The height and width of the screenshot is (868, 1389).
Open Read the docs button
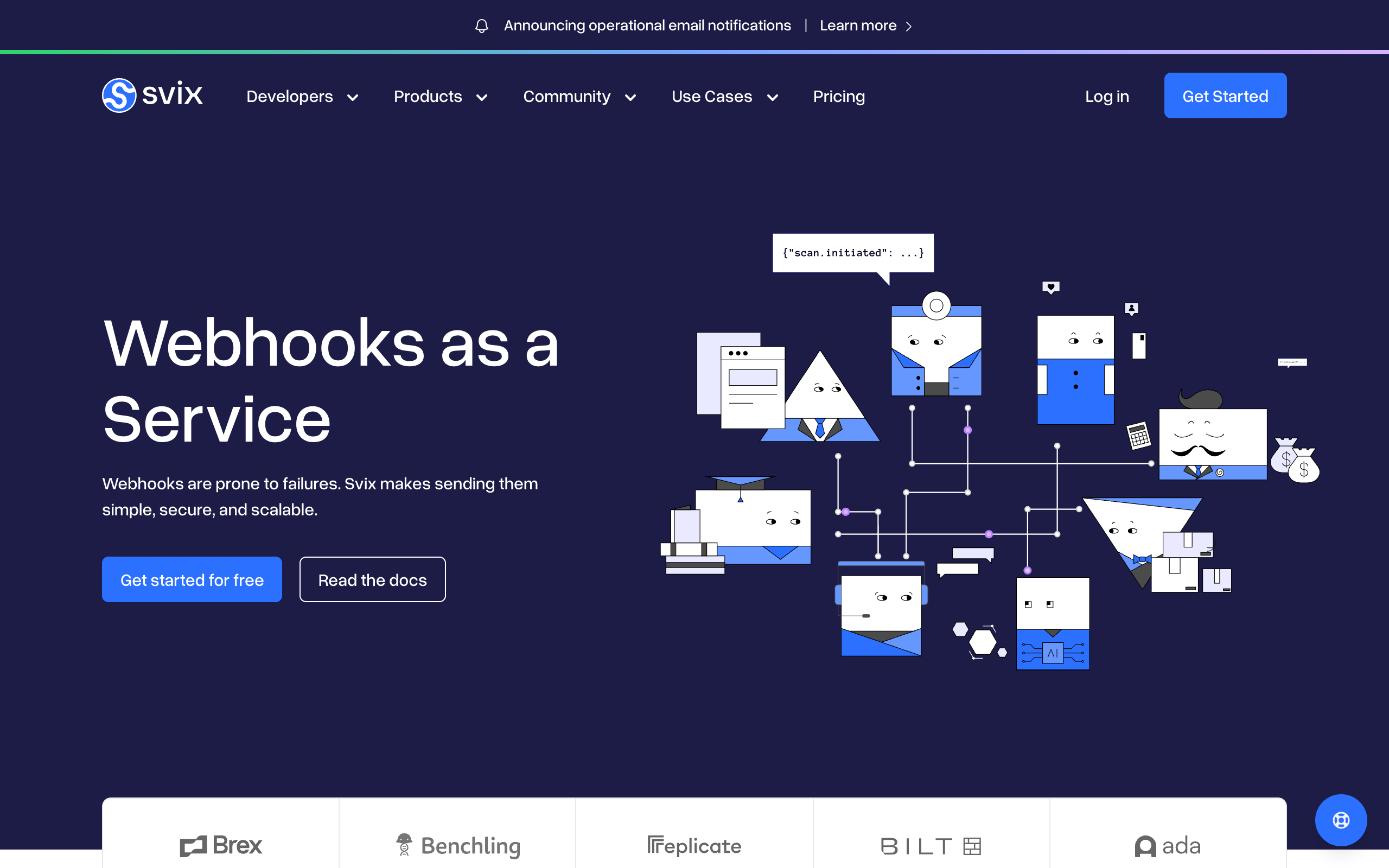click(x=373, y=580)
